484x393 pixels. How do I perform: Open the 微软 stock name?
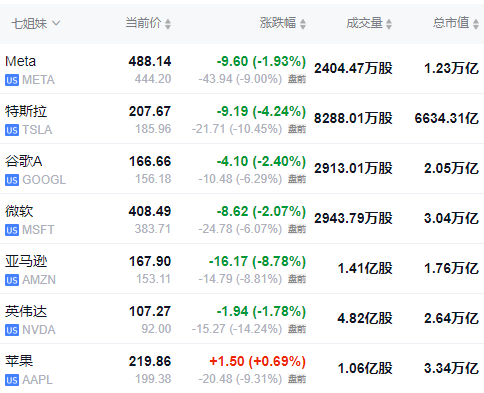19,211
